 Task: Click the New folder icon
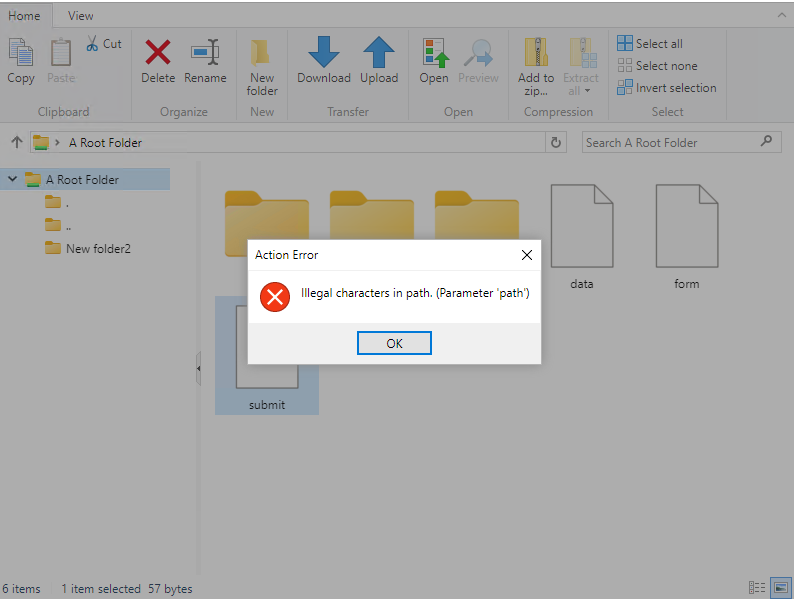click(262, 52)
